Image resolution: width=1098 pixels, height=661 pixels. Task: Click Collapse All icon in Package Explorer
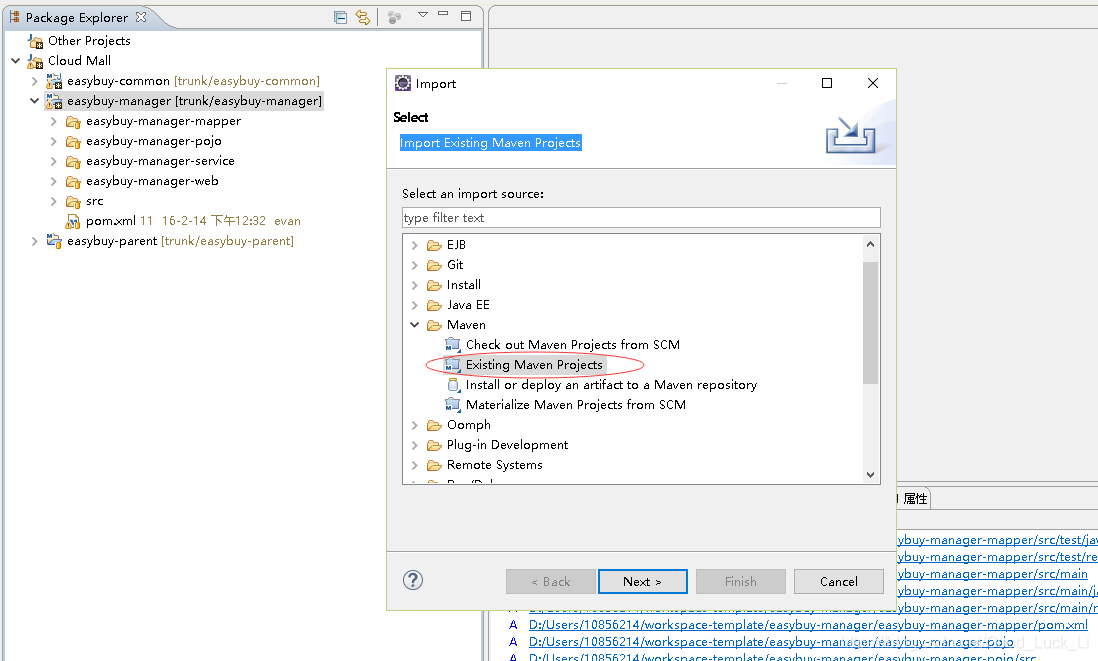[340, 18]
